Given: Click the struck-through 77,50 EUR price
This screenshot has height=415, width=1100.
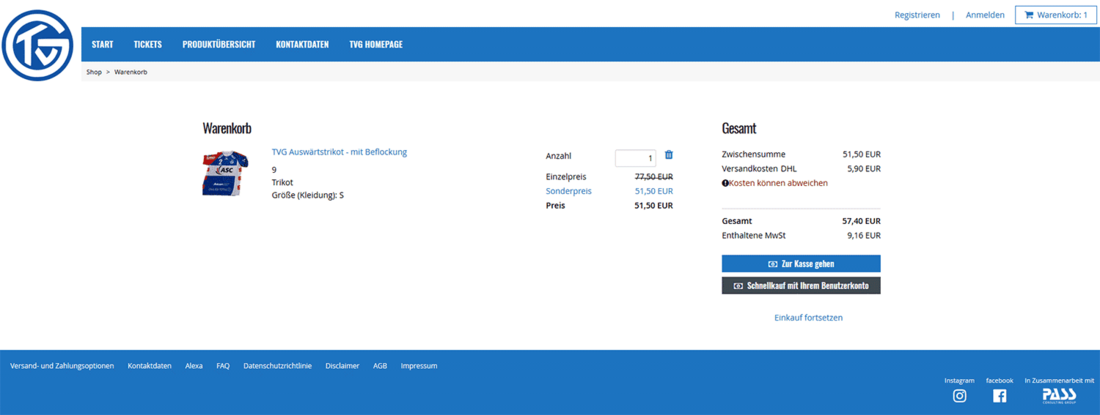Looking at the screenshot, I should click(654, 177).
